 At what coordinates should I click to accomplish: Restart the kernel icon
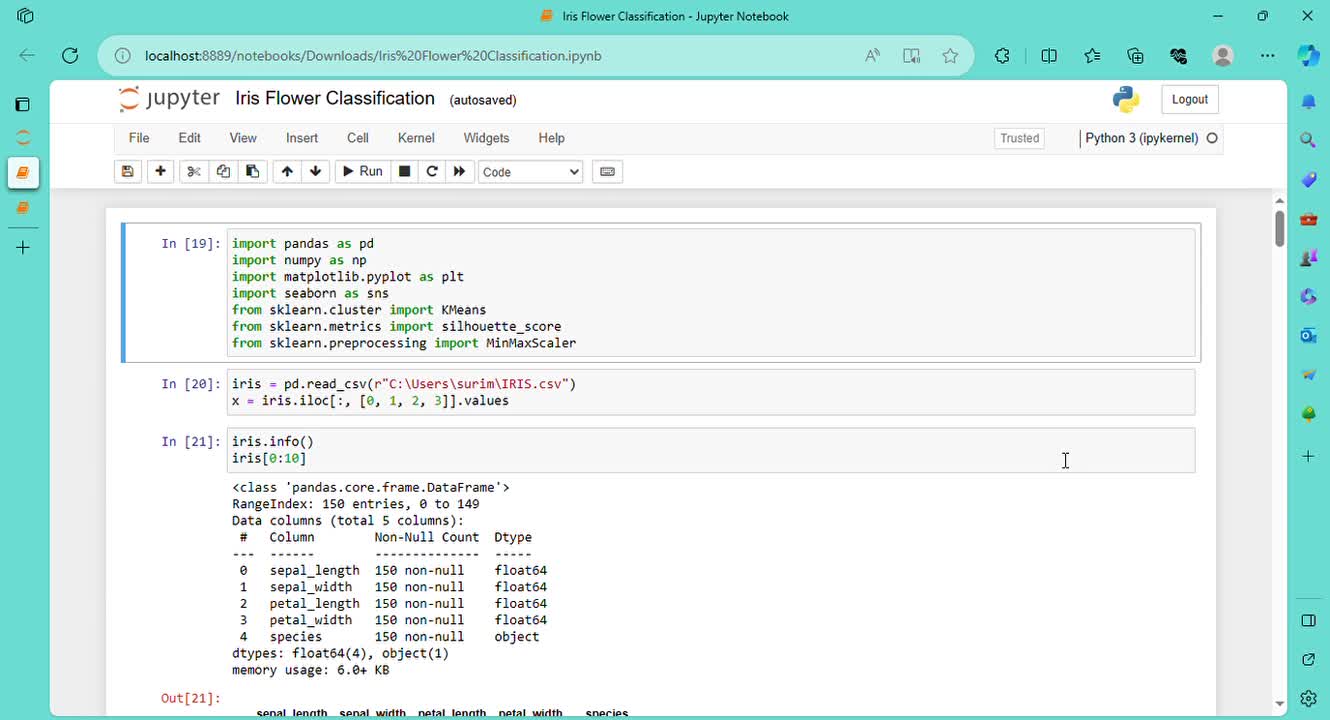(432, 172)
